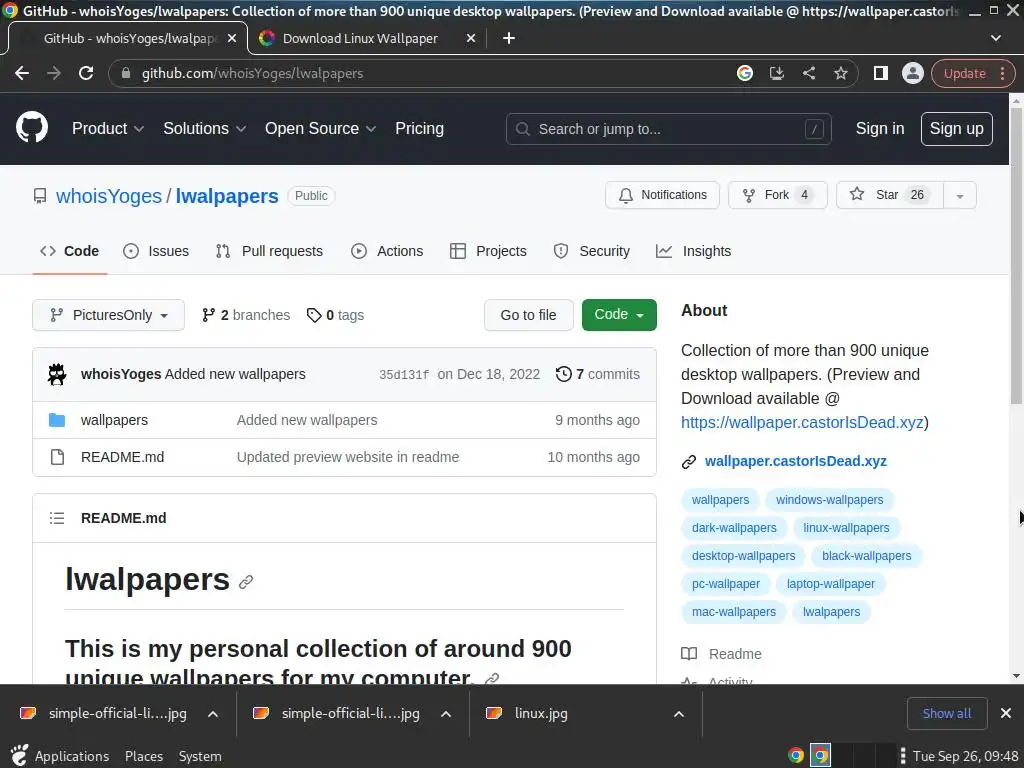
Task: Open the whoisYoges owner link
Action: click(x=108, y=196)
